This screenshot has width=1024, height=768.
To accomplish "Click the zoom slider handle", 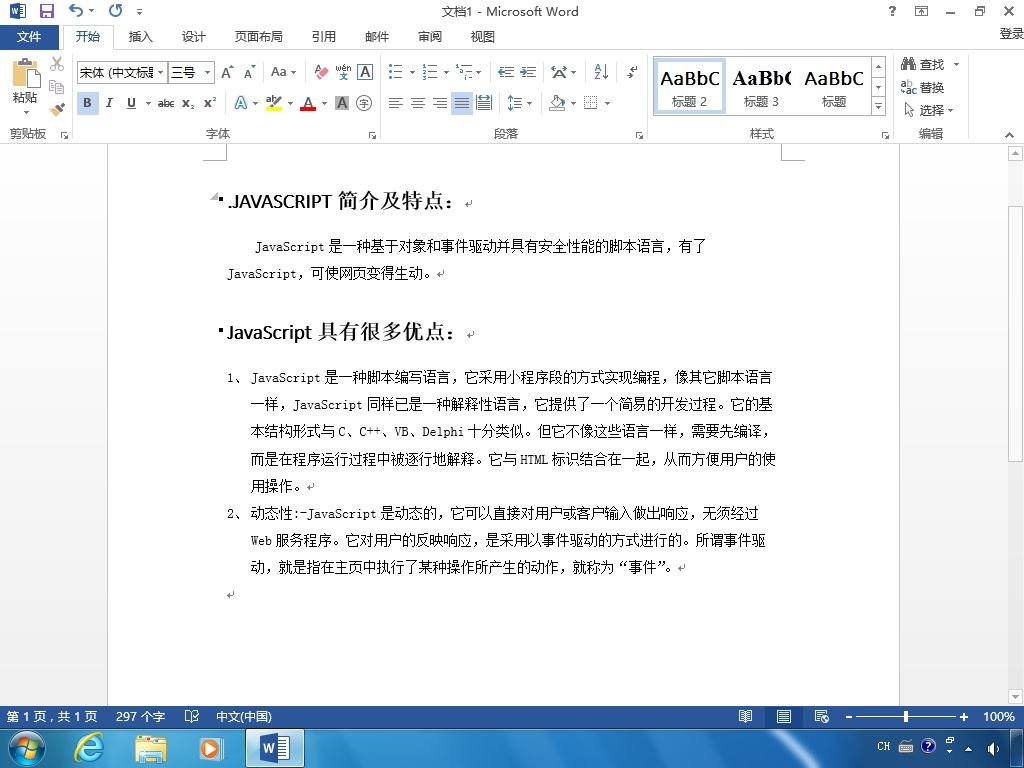I will (x=906, y=716).
